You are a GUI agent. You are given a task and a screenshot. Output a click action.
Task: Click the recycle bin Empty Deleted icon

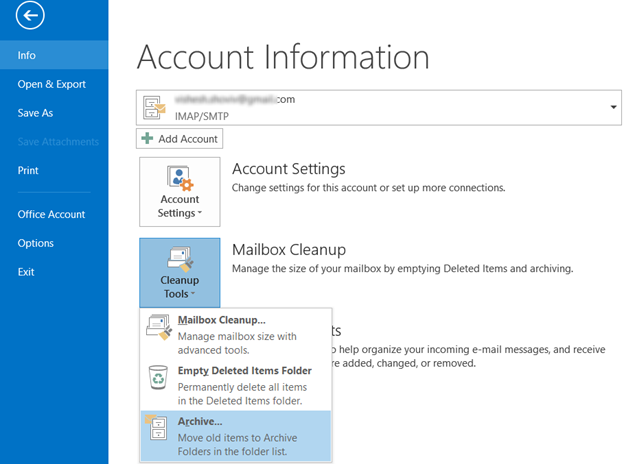point(158,377)
